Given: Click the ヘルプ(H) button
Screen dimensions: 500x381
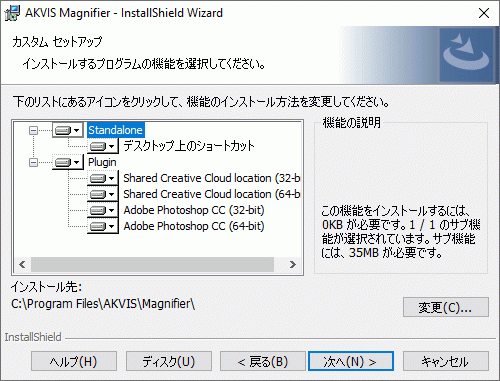Looking at the screenshot, I should (x=74, y=361).
